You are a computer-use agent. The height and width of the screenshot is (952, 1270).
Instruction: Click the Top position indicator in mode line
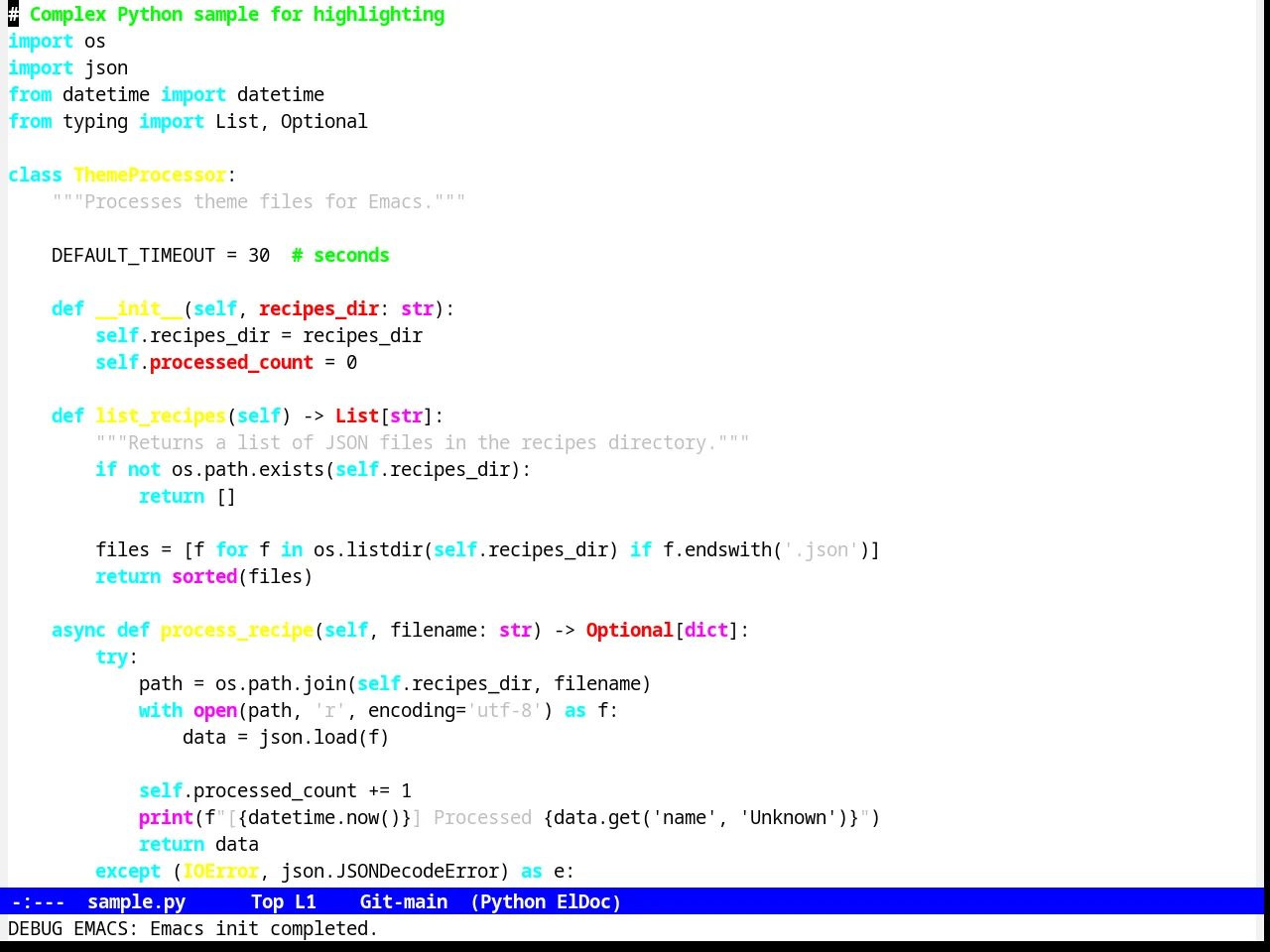[267, 901]
